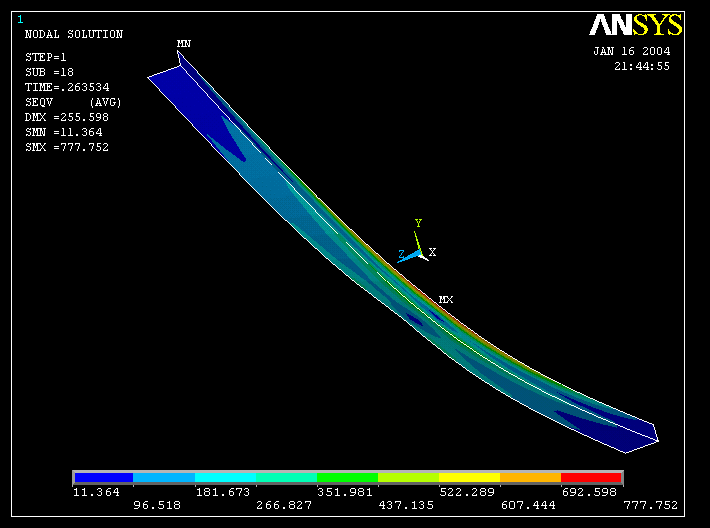Click the legend value 11.364
Screen dimensions: 710x528
point(96,492)
